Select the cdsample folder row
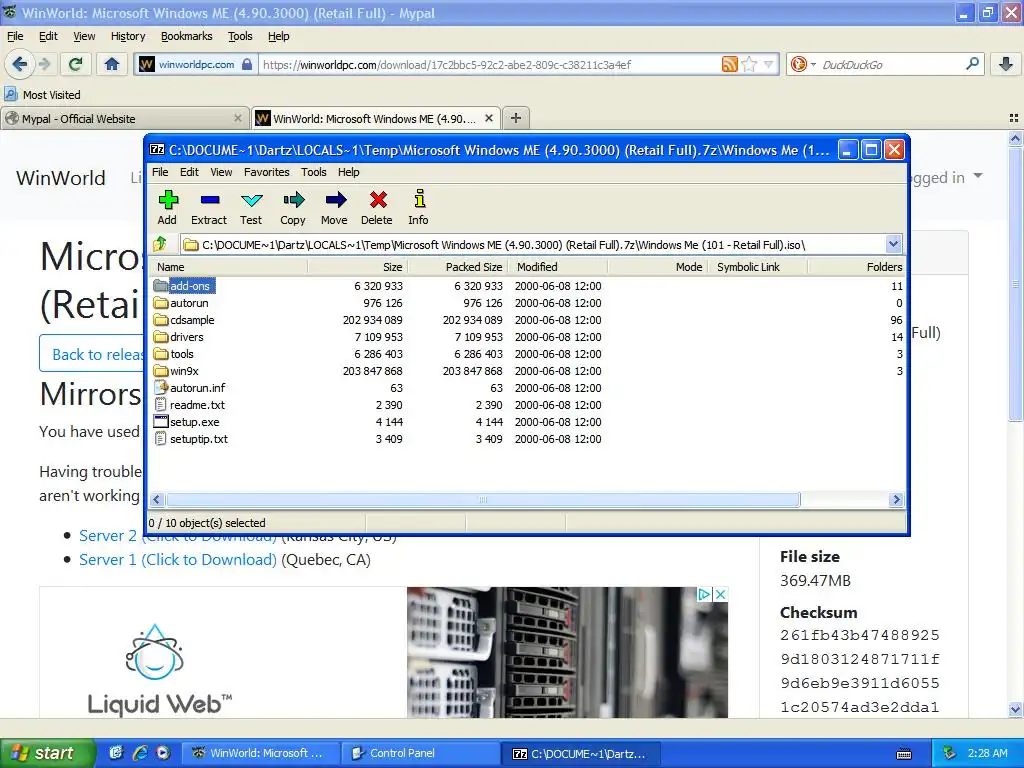Screen dimensions: 1024x768 click(526, 320)
